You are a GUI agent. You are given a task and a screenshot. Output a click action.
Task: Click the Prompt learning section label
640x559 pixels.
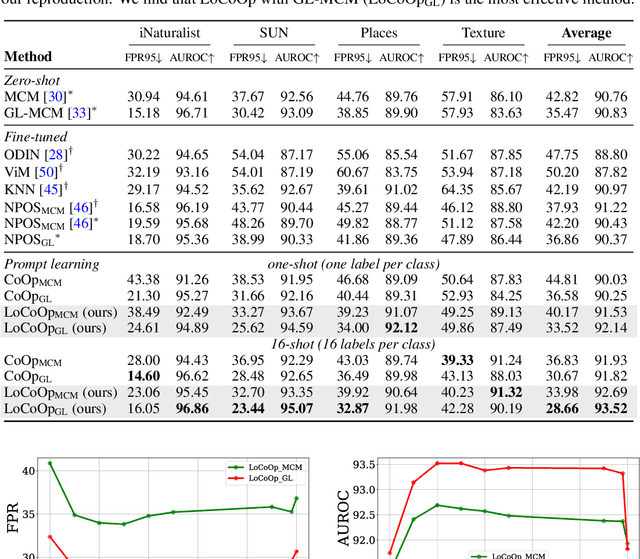[x=51, y=264]
